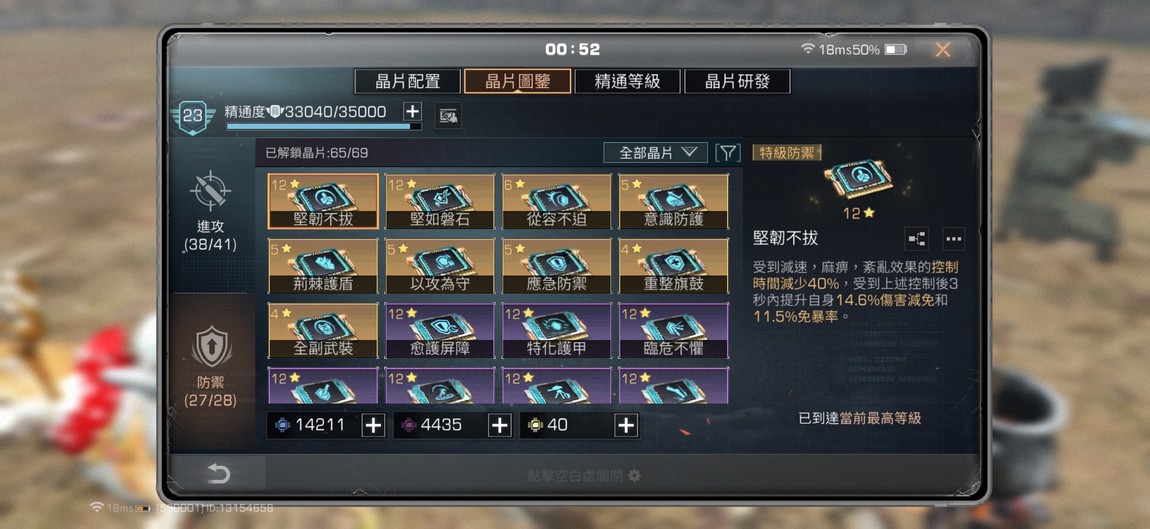The height and width of the screenshot is (529, 1150).
Task: Click the mastery details icon beside 33040/35000
Action: (448, 115)
